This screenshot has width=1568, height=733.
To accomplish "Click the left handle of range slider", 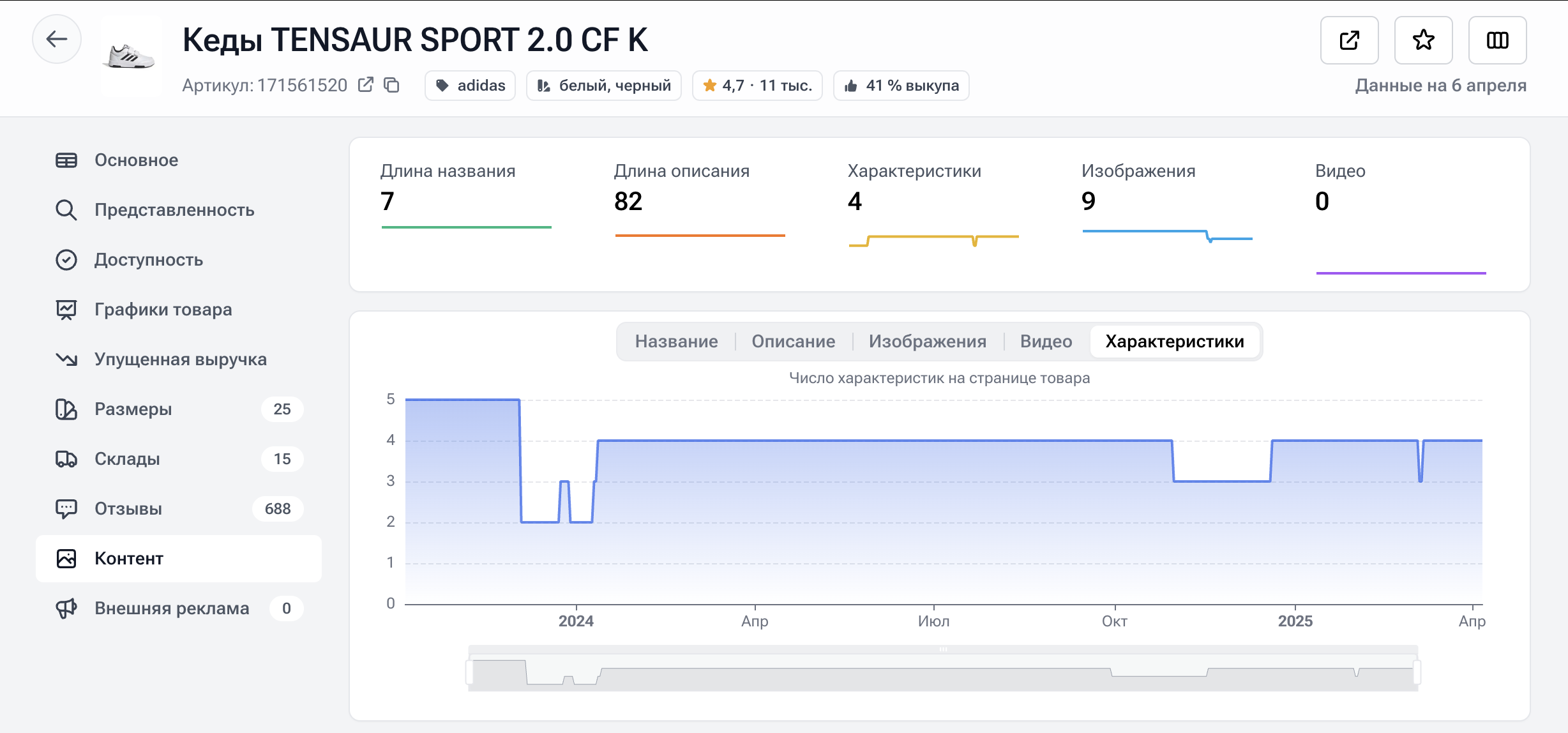I will [x=470, y=672].
